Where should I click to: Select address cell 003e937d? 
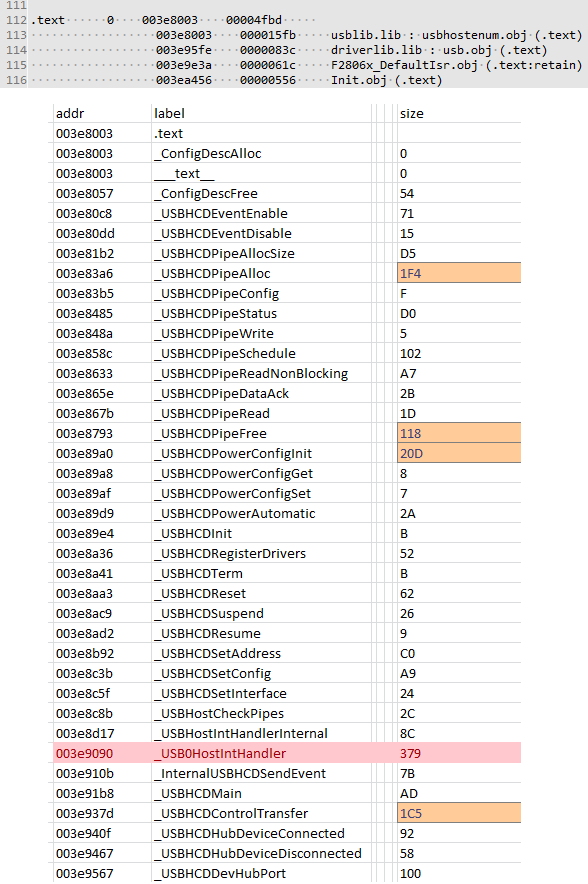[85, 814]
